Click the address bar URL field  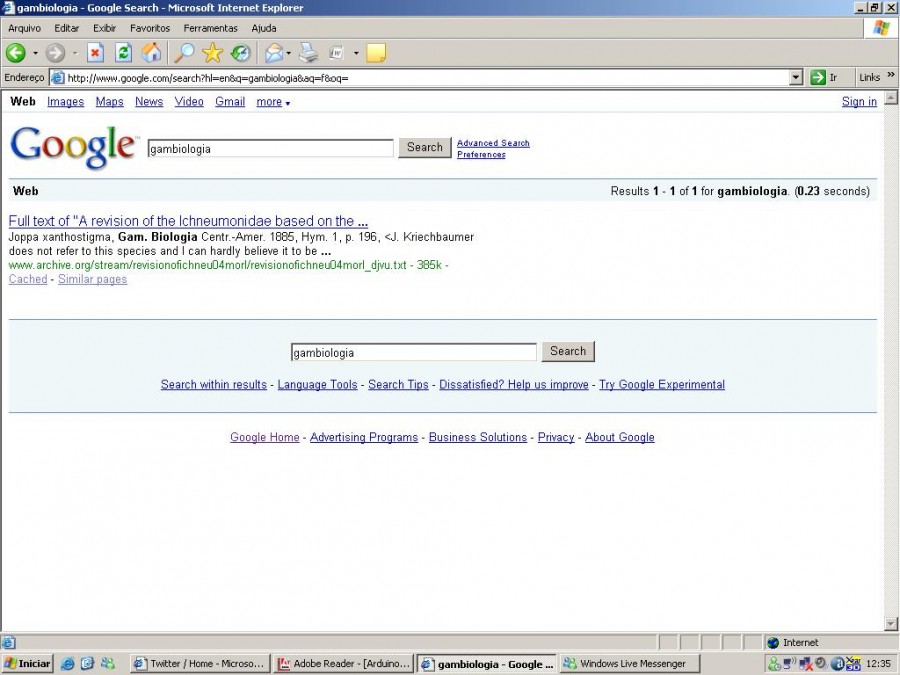point(426,78)
